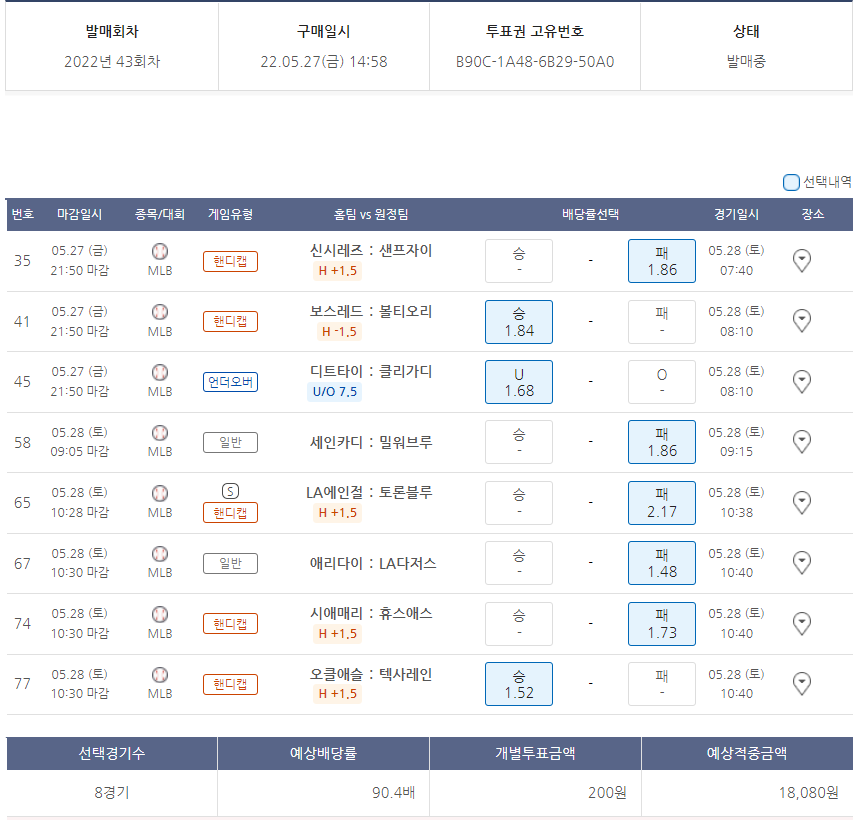Click the S single-bet icon in row 65

[230, 491]
